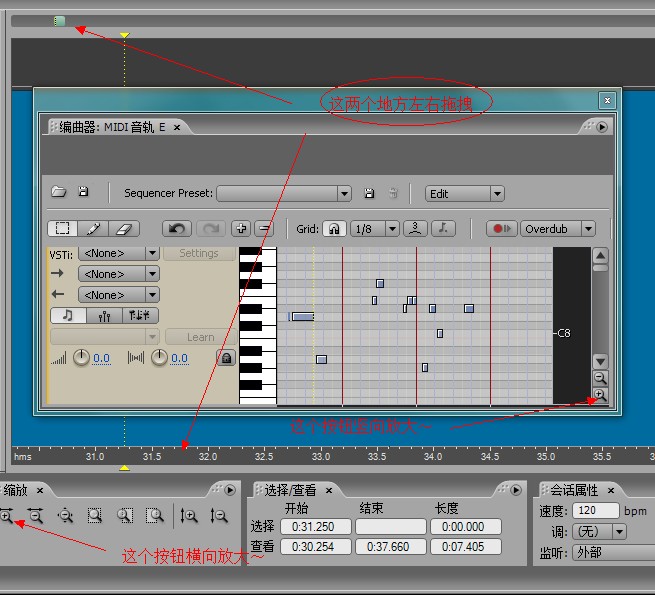
Task: Click the disabled VSTi Settings button
Action: [x=199, y=253]
